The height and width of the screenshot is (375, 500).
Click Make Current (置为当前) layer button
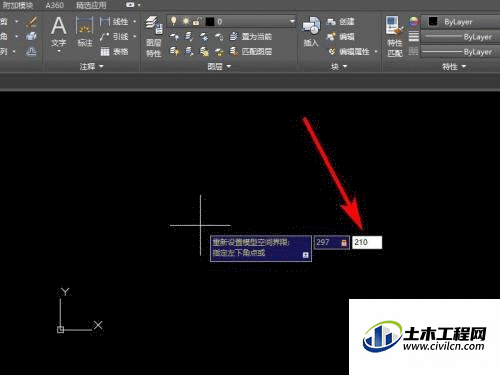(x=251, y=36)
